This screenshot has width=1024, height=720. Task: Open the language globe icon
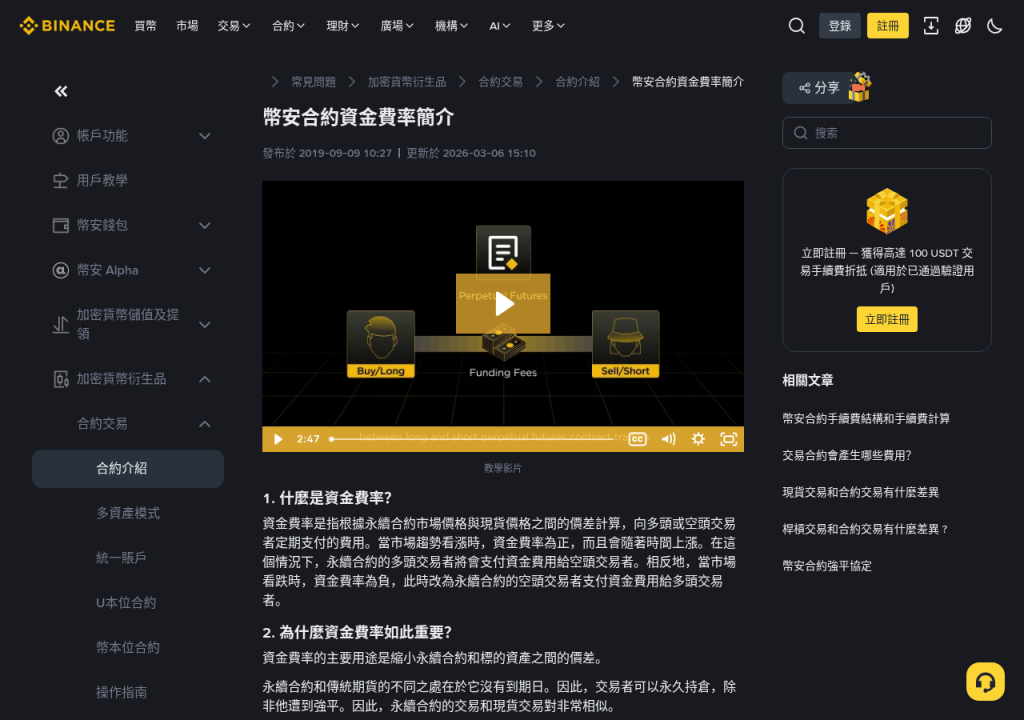pyautogui.click(x=963, y=25)
